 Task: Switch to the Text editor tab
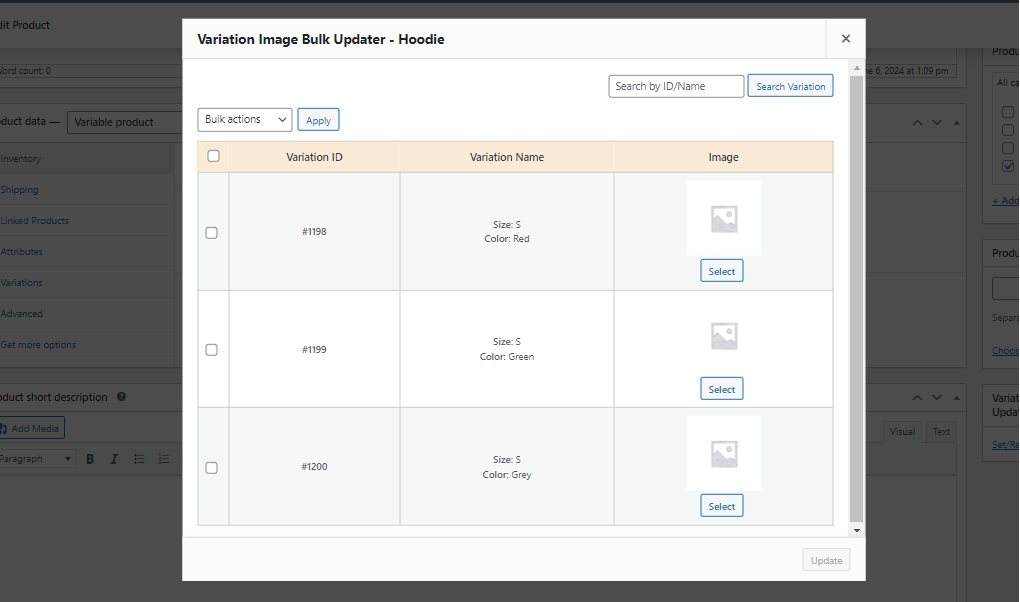coord(940,431)
